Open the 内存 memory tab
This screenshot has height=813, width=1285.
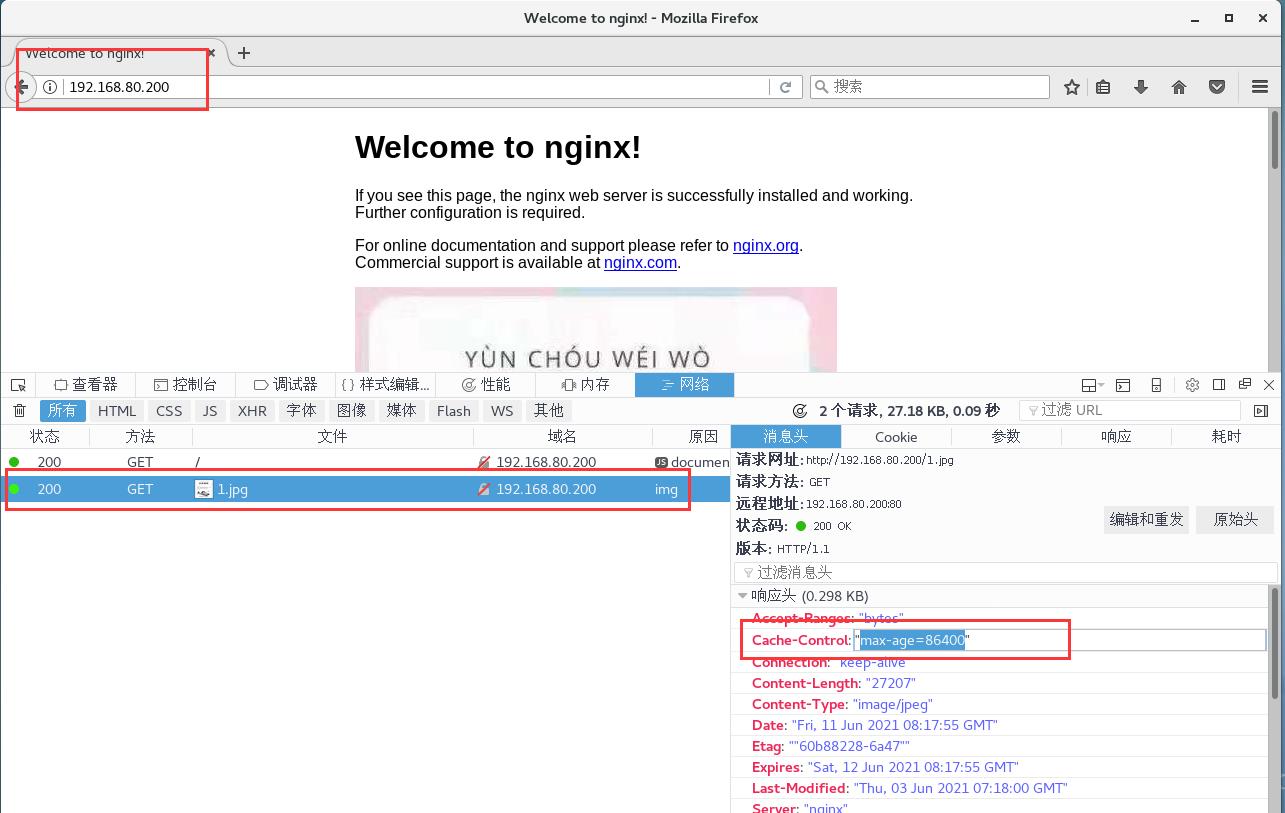point(585,385)
